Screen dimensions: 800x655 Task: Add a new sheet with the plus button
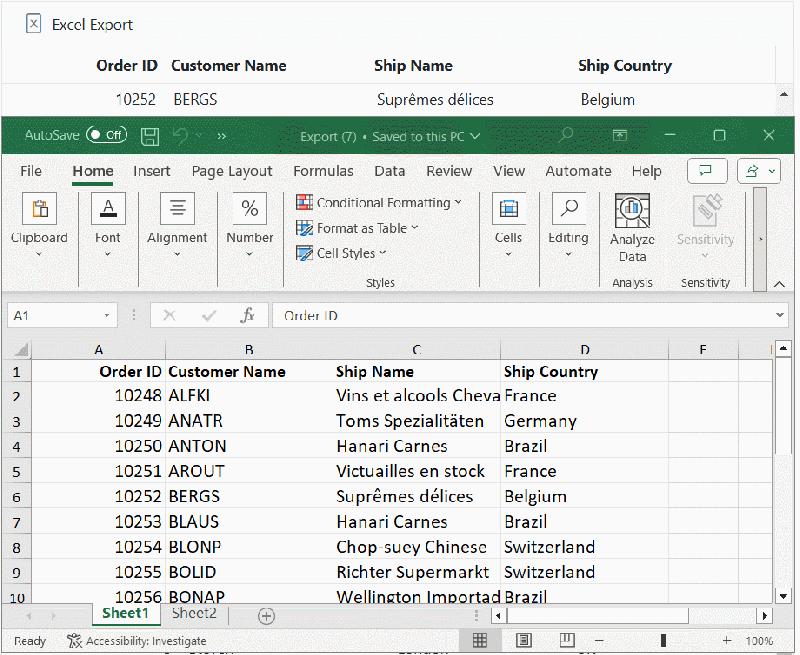(266, 614)
